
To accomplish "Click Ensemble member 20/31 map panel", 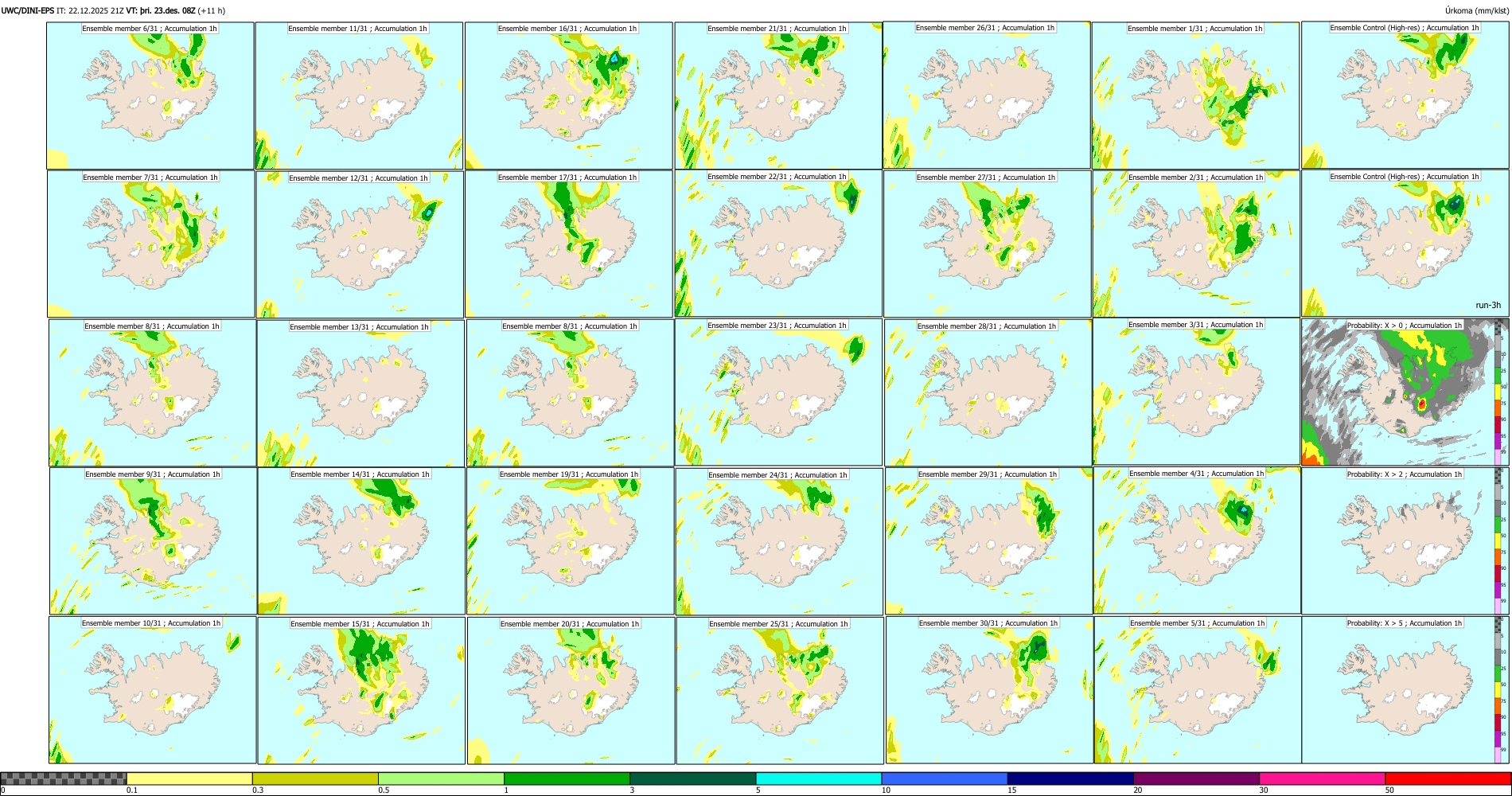I will point(571,691).
